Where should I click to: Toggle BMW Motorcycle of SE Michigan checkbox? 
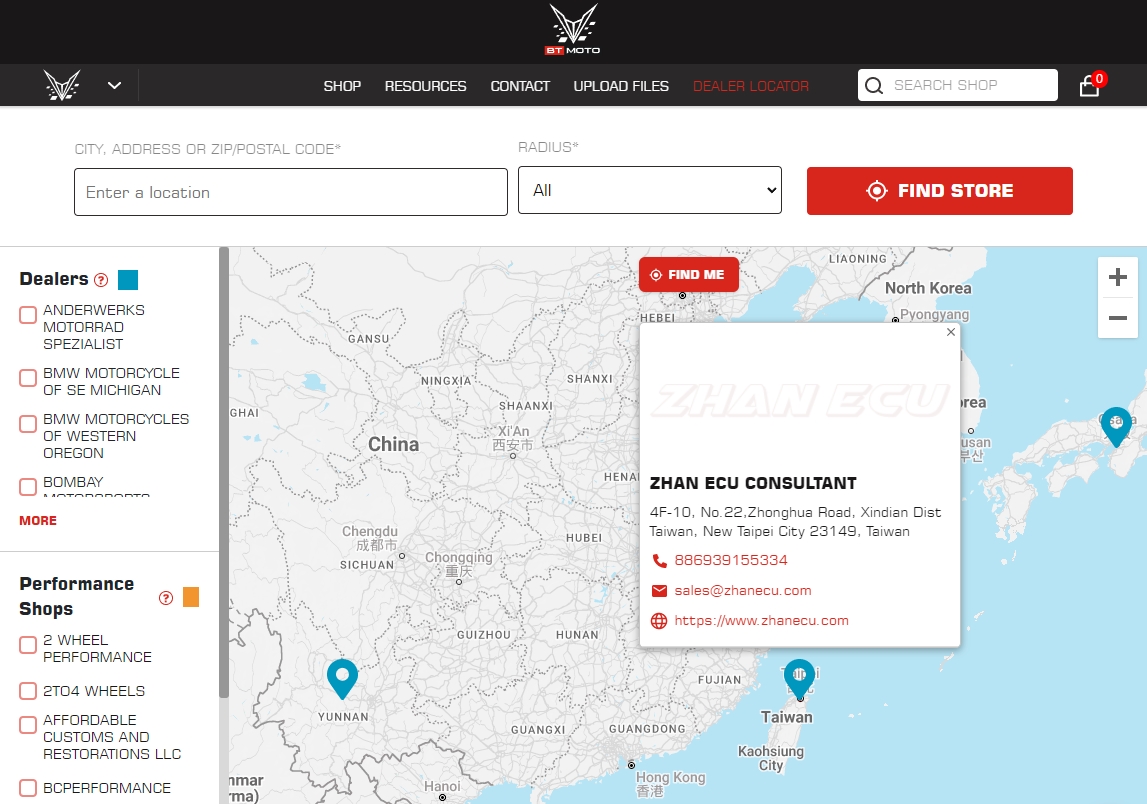[28, 378]
